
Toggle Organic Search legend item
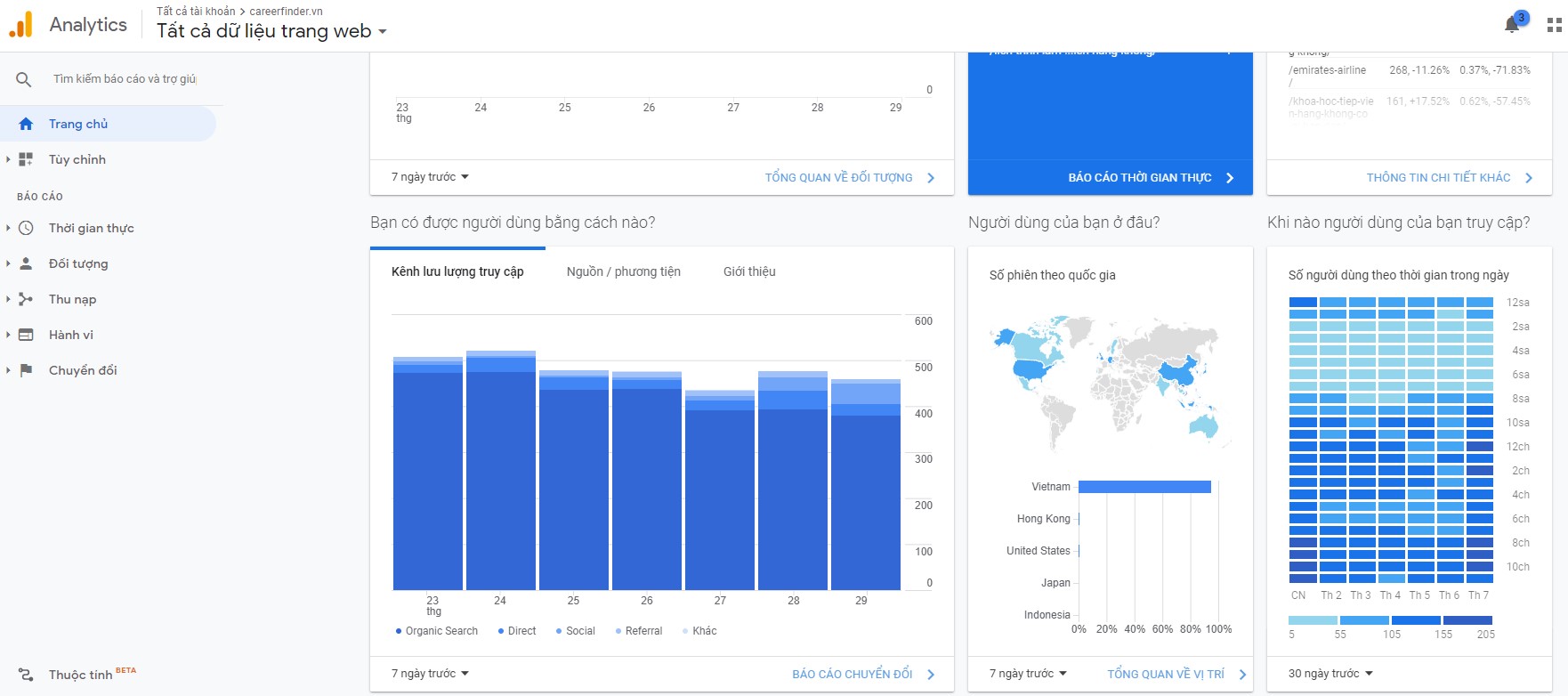tap(437, 631)
